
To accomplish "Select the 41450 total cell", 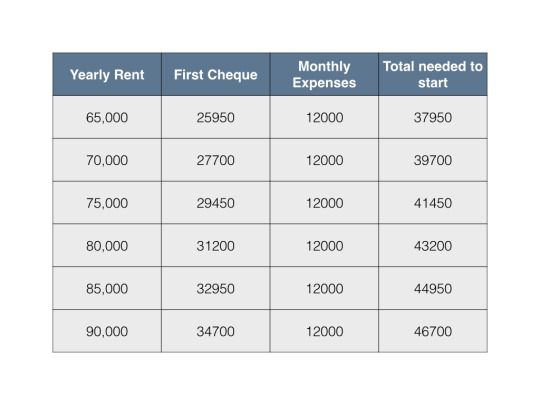I will [433, 203].
